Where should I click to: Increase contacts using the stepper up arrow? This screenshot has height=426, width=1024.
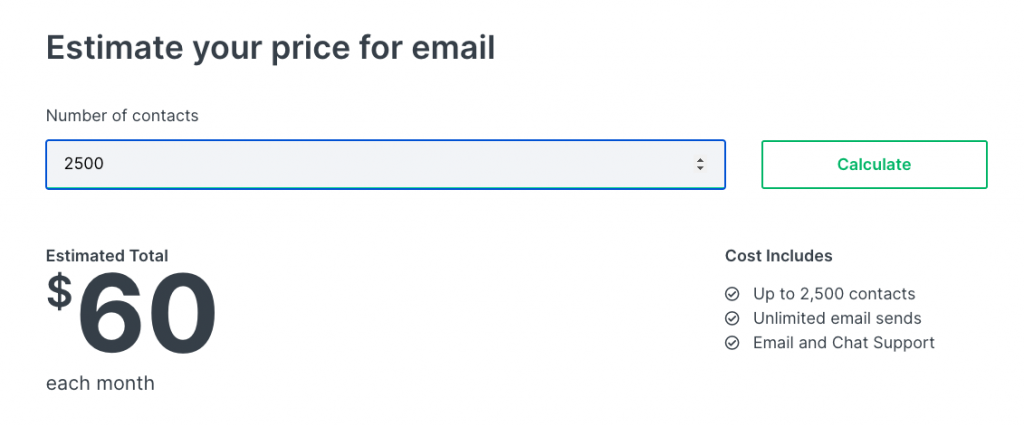(700, 160)
